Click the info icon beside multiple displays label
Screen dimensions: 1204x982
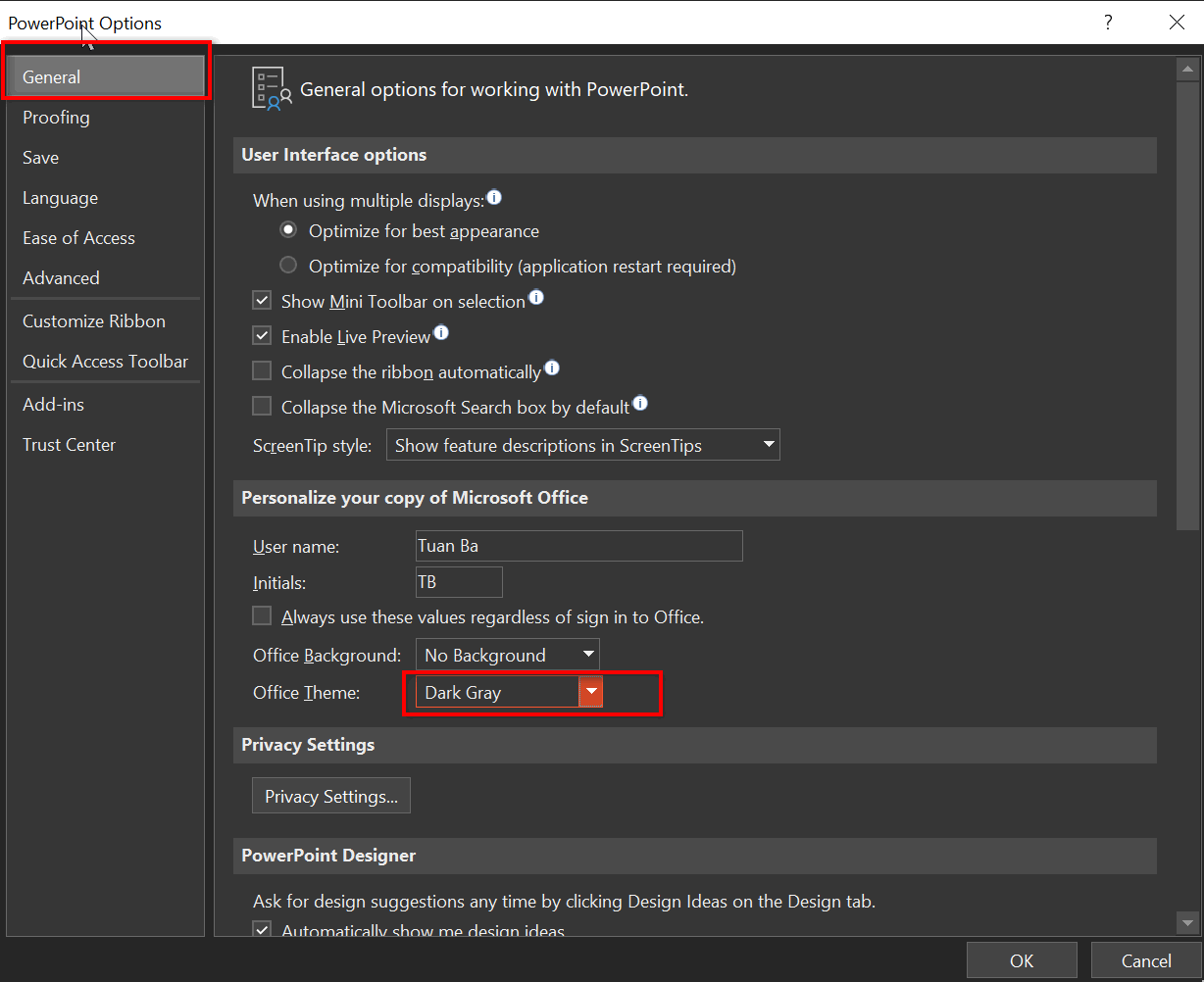tap(494, 198)
